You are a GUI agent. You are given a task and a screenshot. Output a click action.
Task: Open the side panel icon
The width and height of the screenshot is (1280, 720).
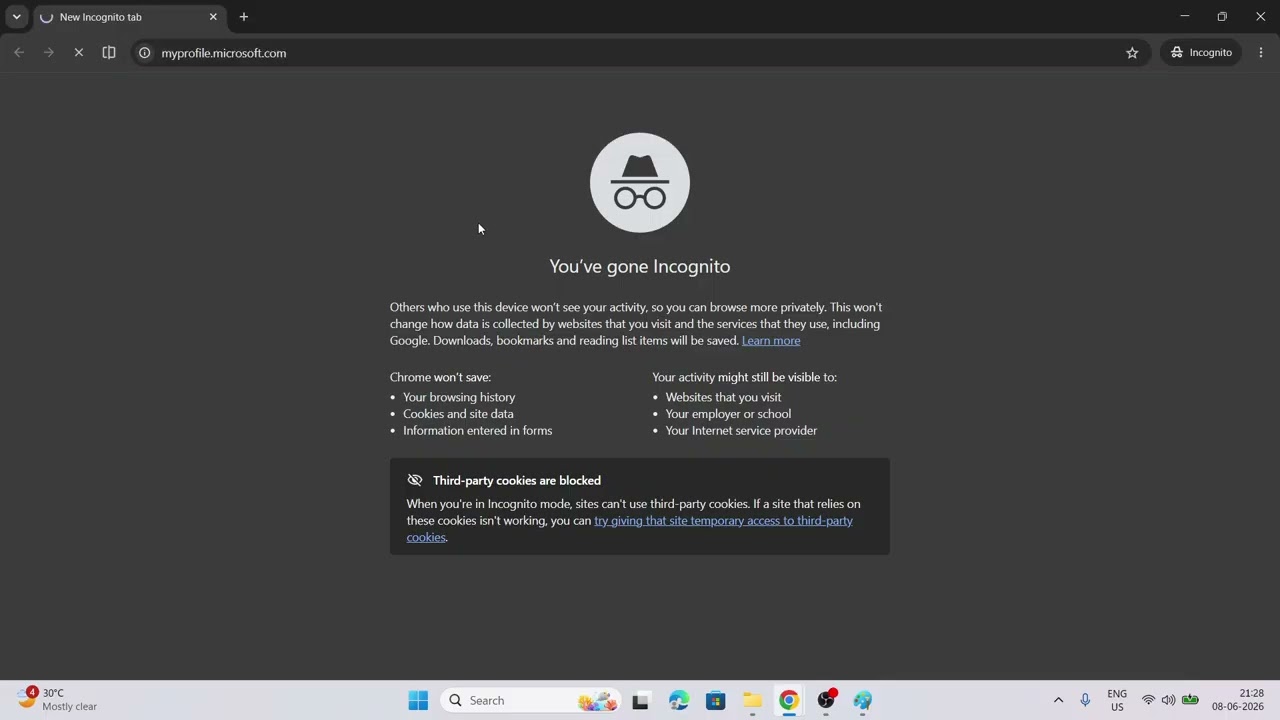[x=109, y=53]
